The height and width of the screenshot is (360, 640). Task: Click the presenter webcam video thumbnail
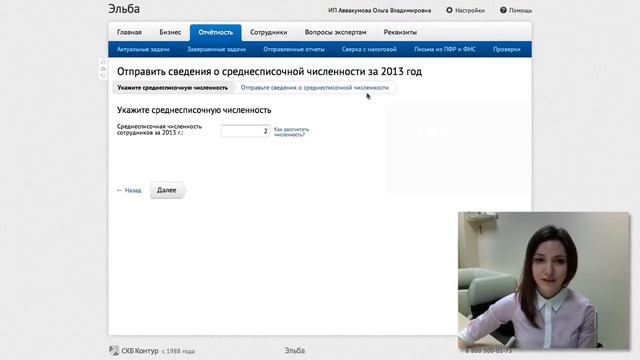(544, 281)
